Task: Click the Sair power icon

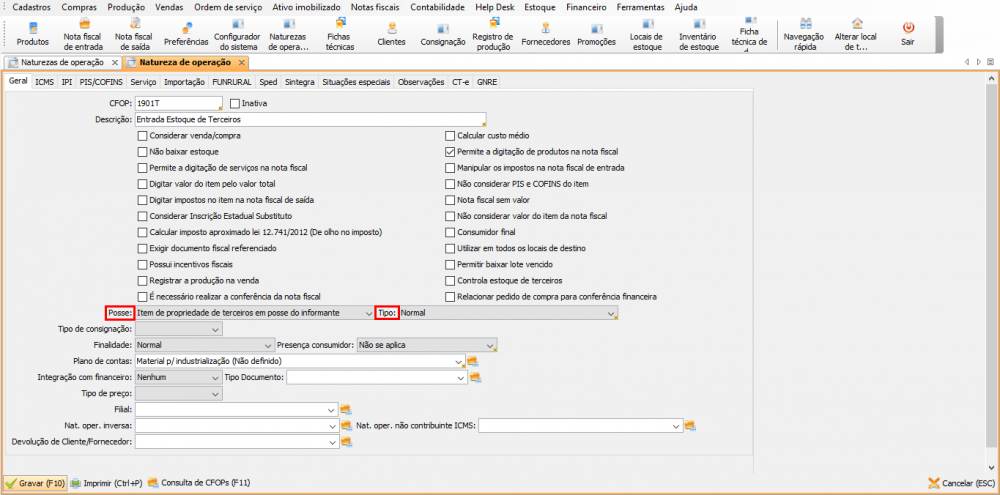Action: [x=907, y=33]
